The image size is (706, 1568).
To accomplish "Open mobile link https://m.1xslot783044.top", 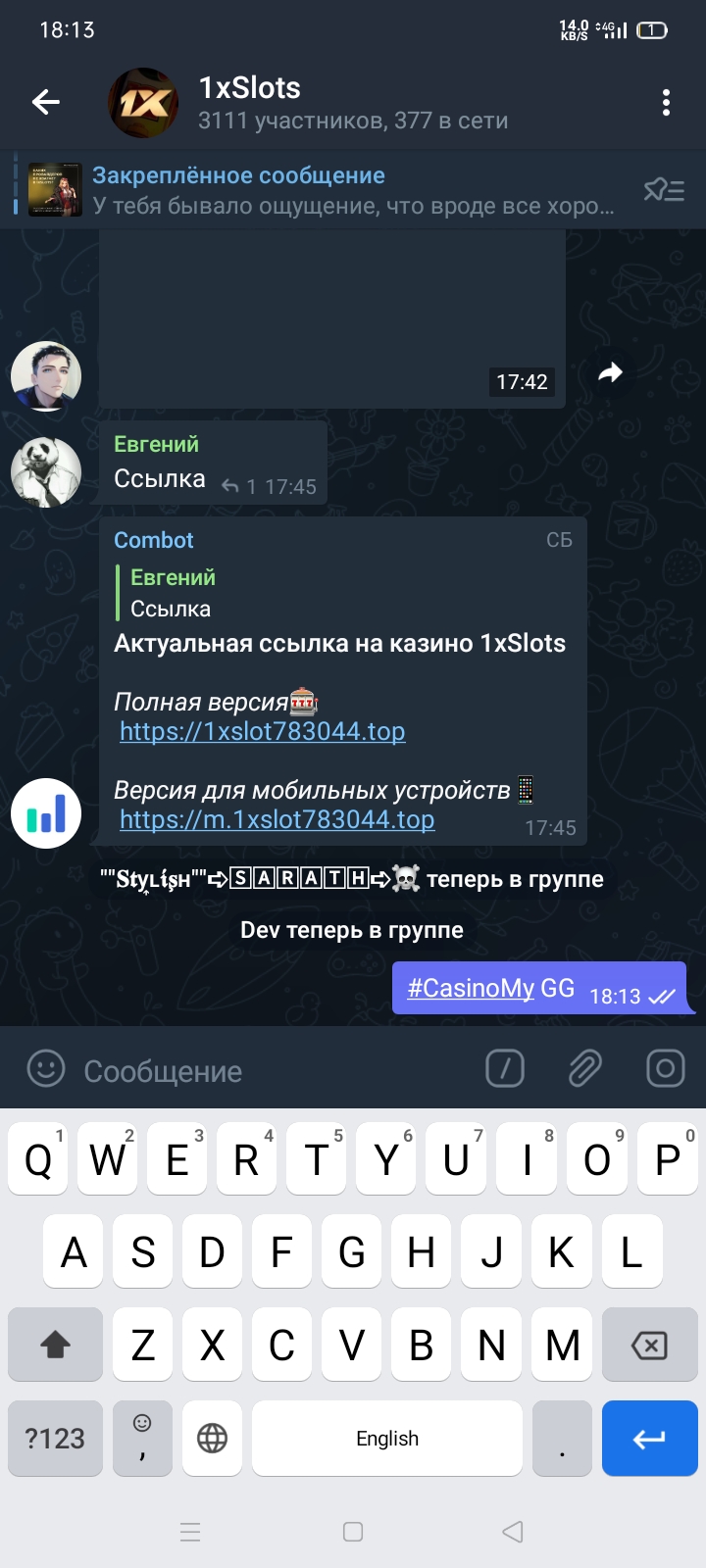I will click(x=277, y=819).
